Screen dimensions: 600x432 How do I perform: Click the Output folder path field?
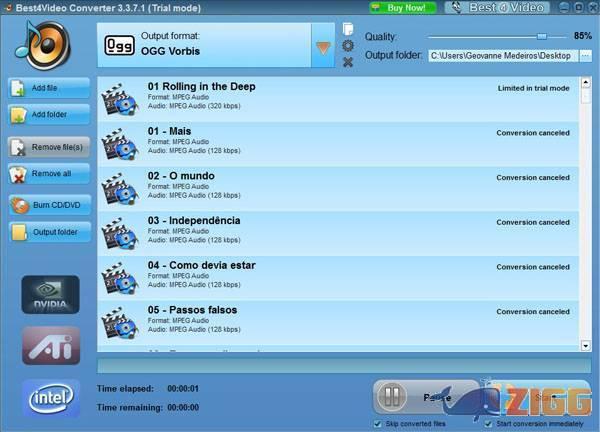[503, 56]
